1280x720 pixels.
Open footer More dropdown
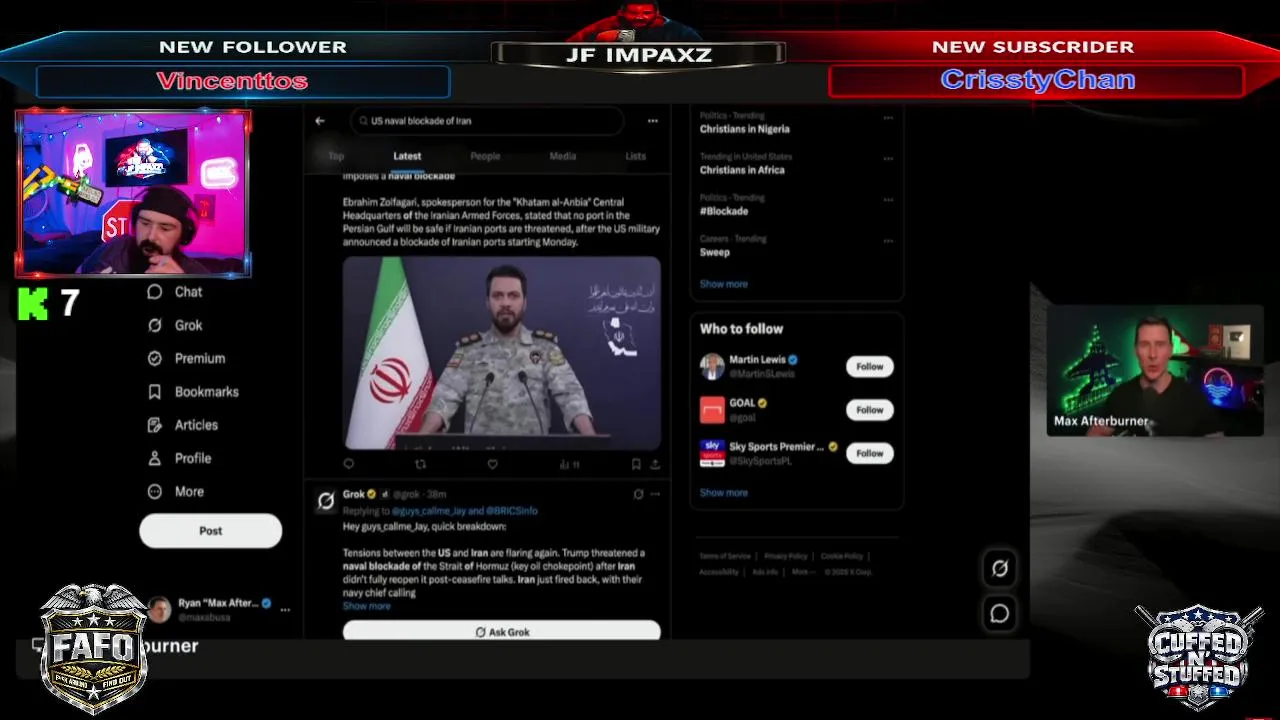click(802, 572)
